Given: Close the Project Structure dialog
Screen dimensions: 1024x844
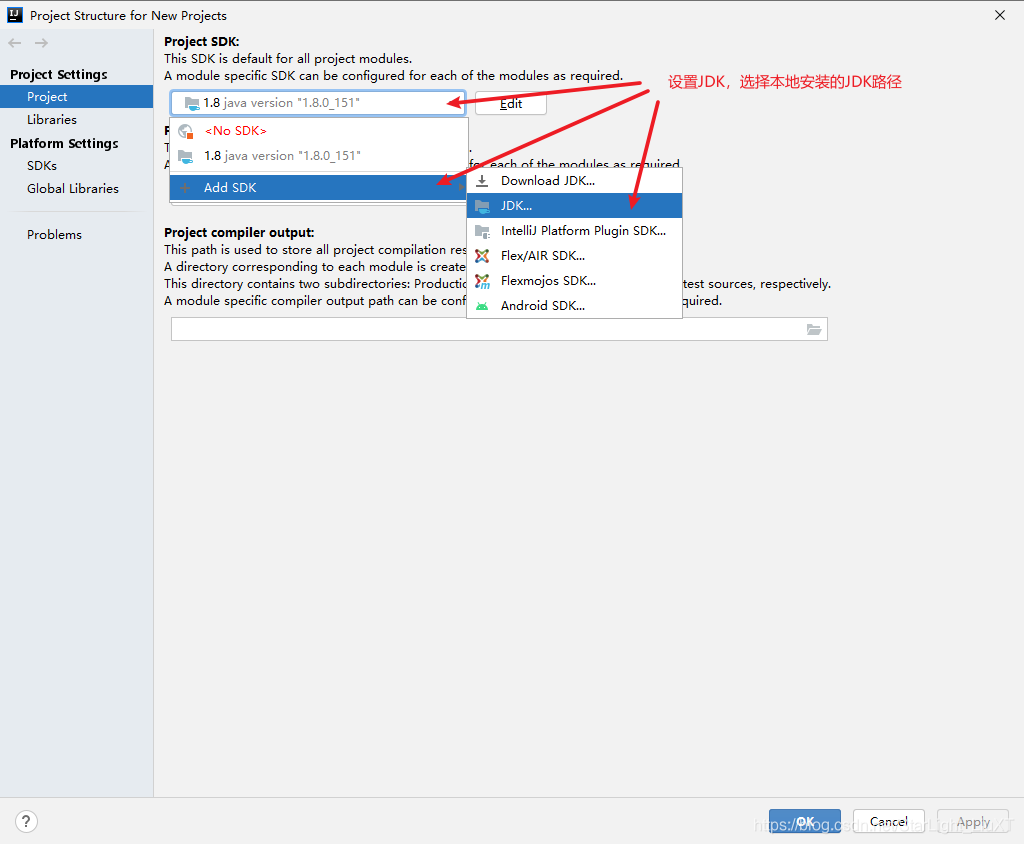Looking at the screenshot, I should 1000,15.
